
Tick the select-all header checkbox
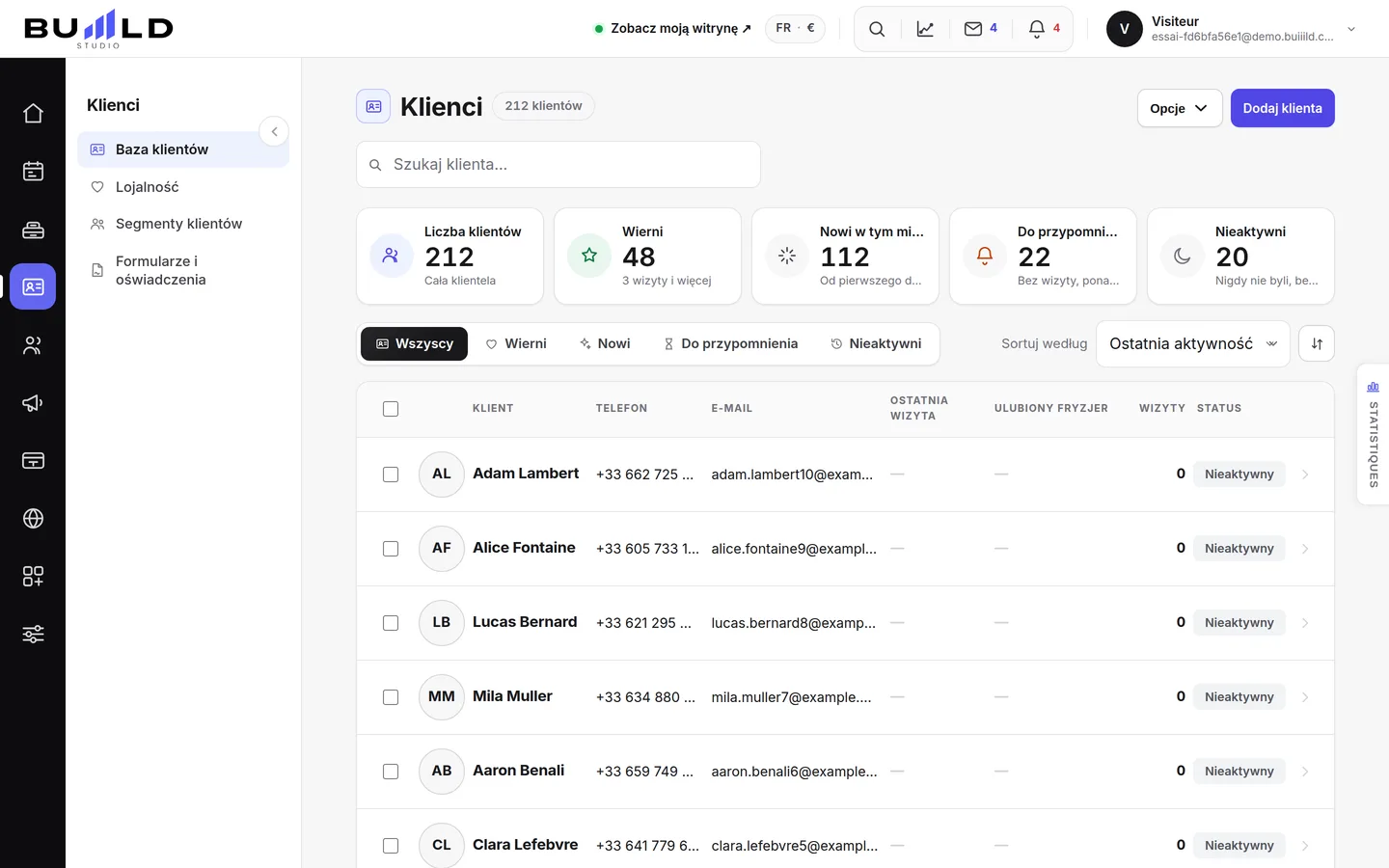pos(391,409)
